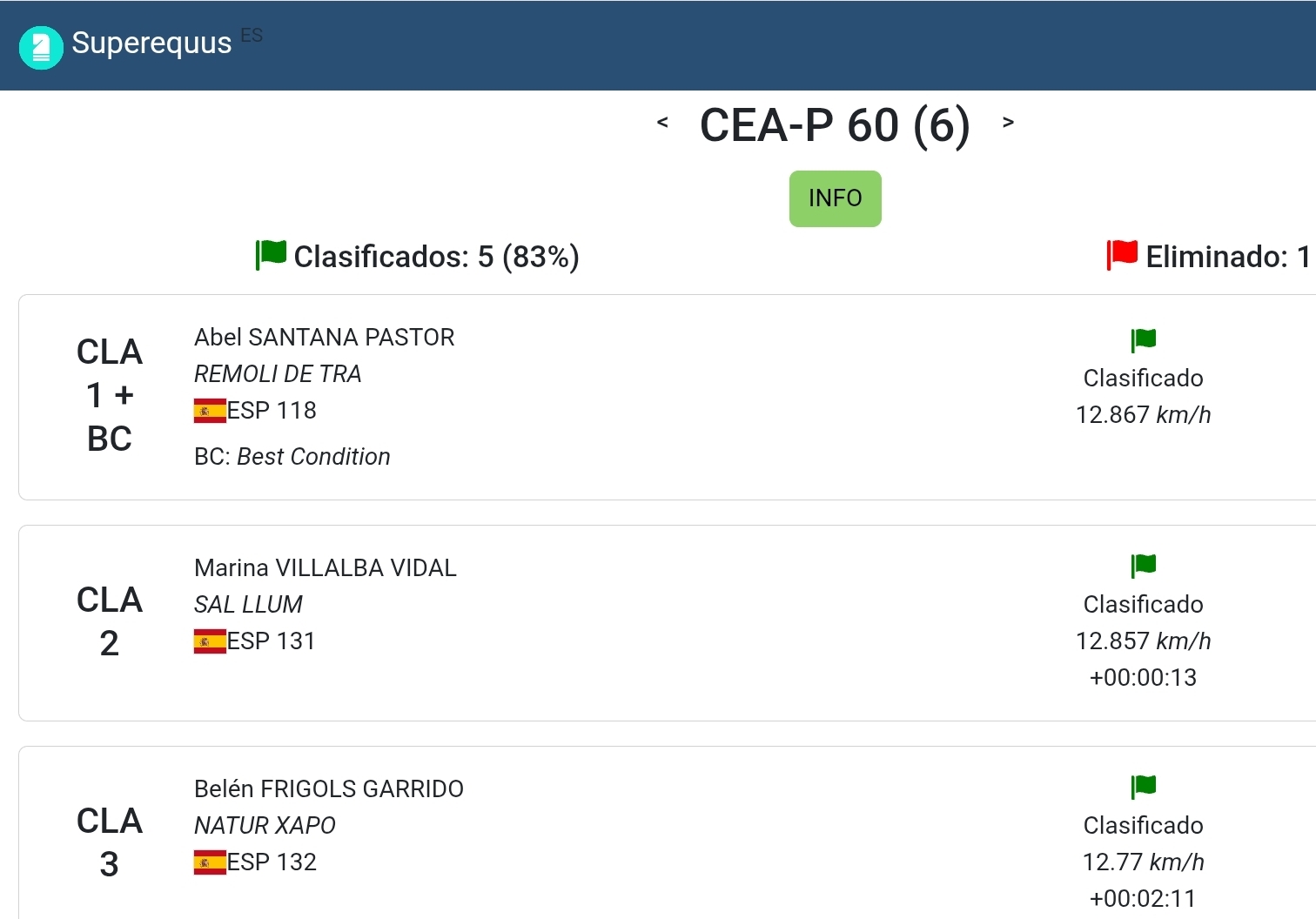
Task: Select the CEA-P 60 (6) title
Action: point(835,125)
